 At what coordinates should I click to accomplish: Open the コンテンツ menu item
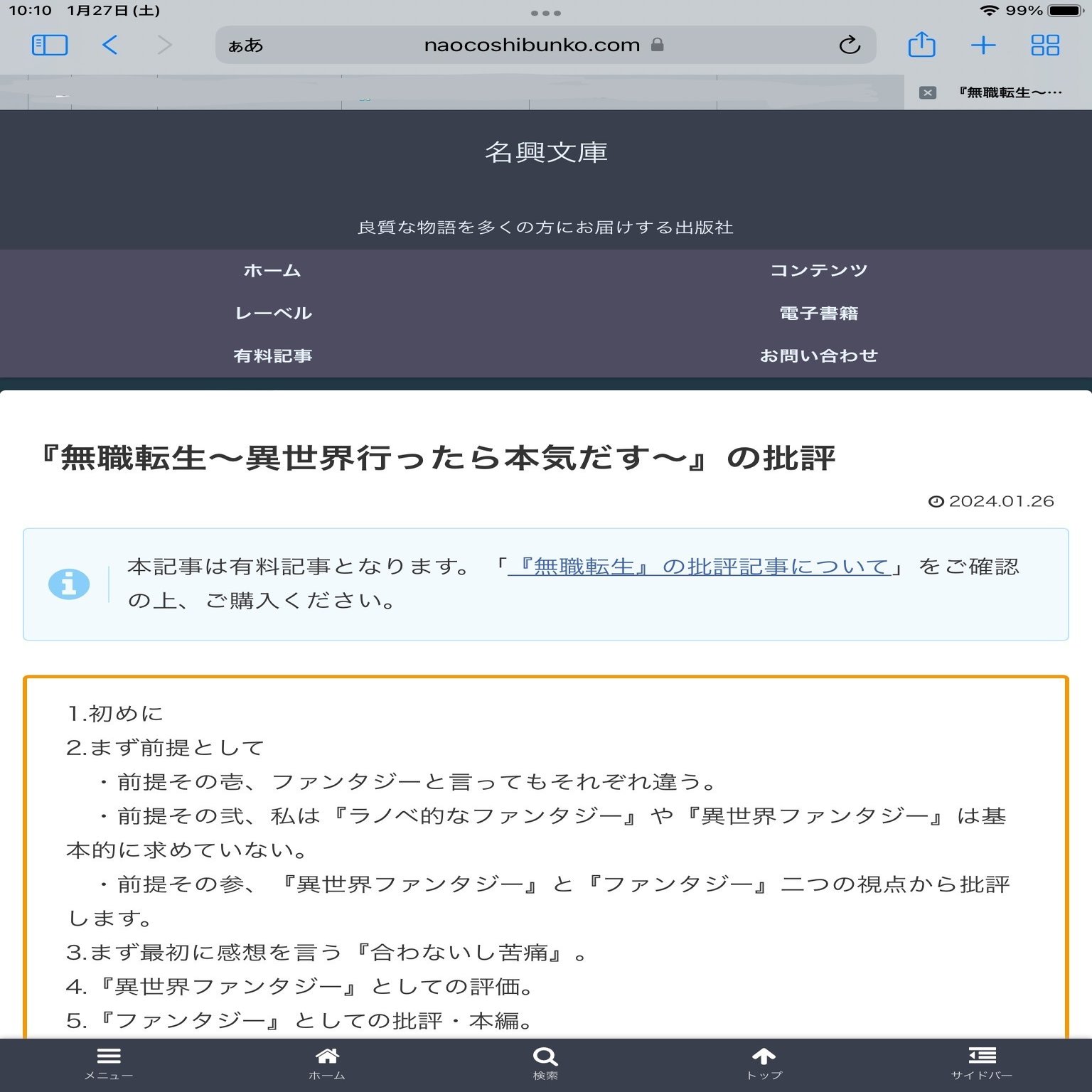[x=819, y=270]
